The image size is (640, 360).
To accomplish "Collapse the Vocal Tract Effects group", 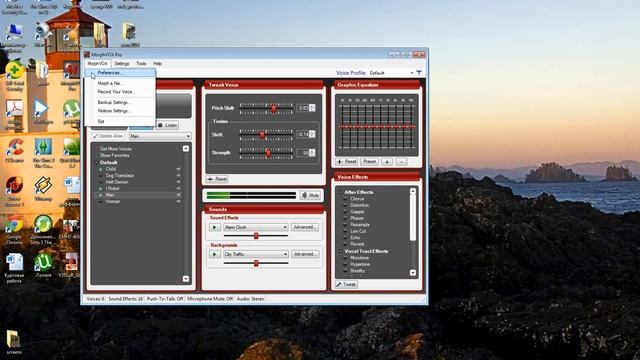I will [x=341, y=251].
